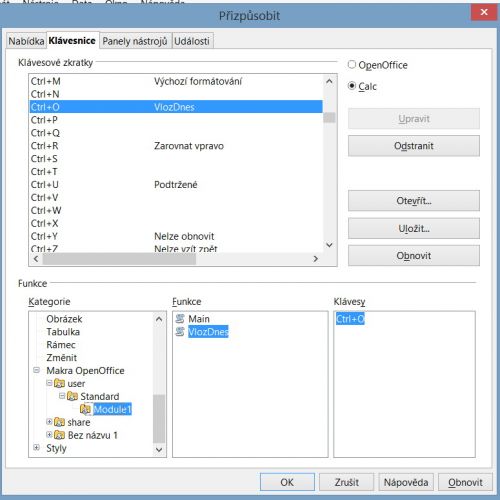Select the Obrázek category
Screen dimensions: 500x500
point(64,319)
